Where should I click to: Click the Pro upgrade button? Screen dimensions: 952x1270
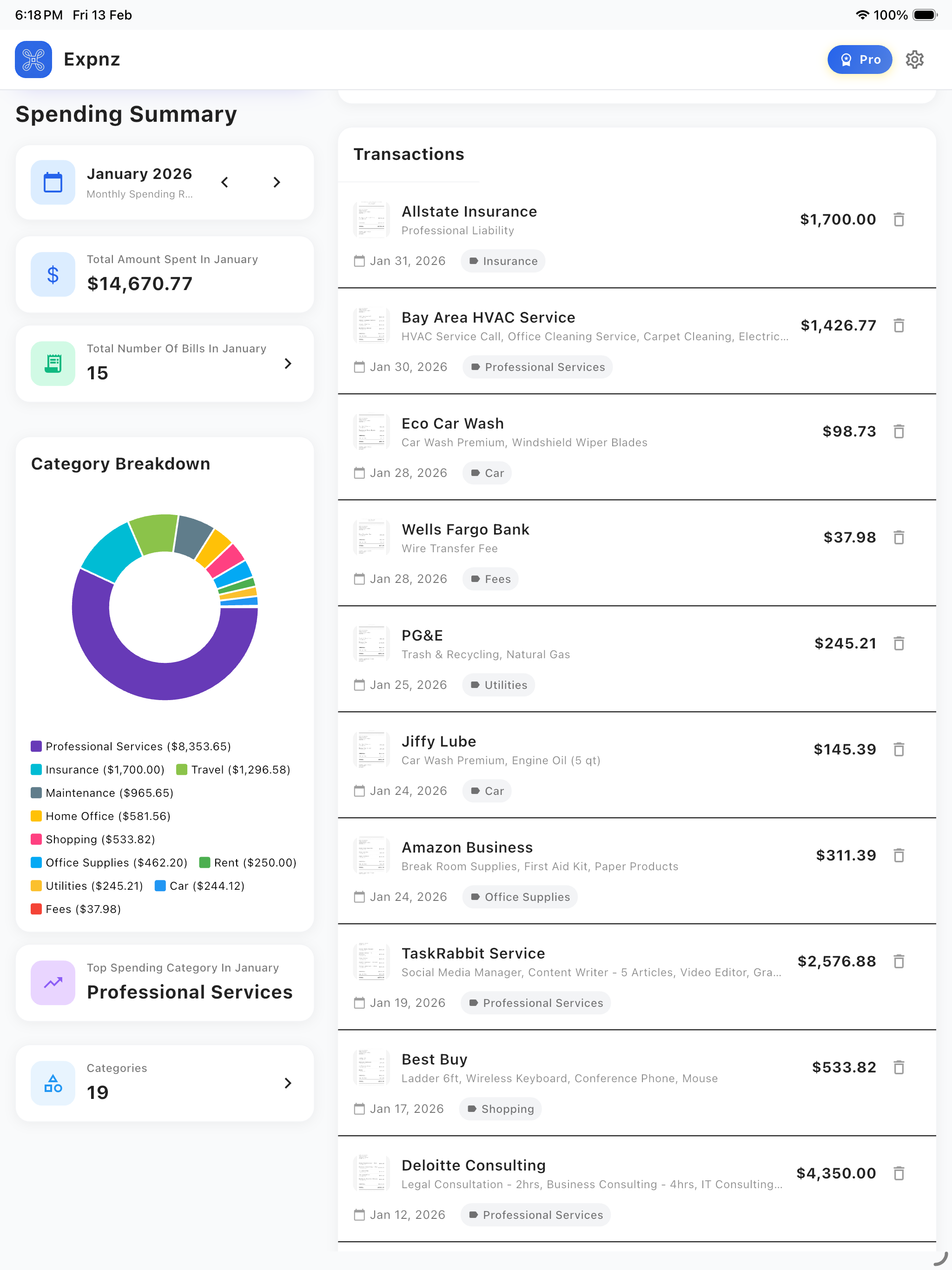coord(859,60)
